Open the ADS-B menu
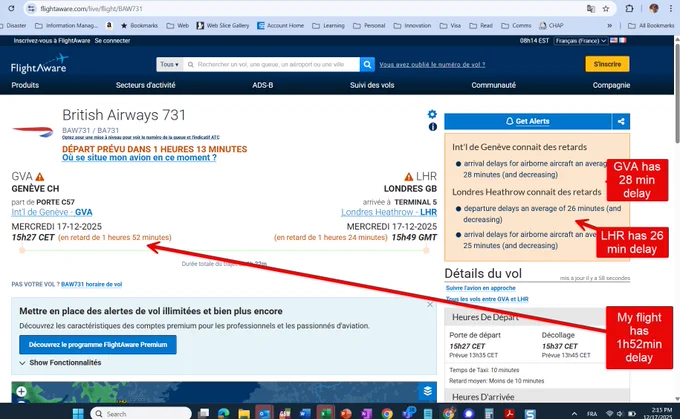This screenshot has height=419, width=680. pos(263,85)
